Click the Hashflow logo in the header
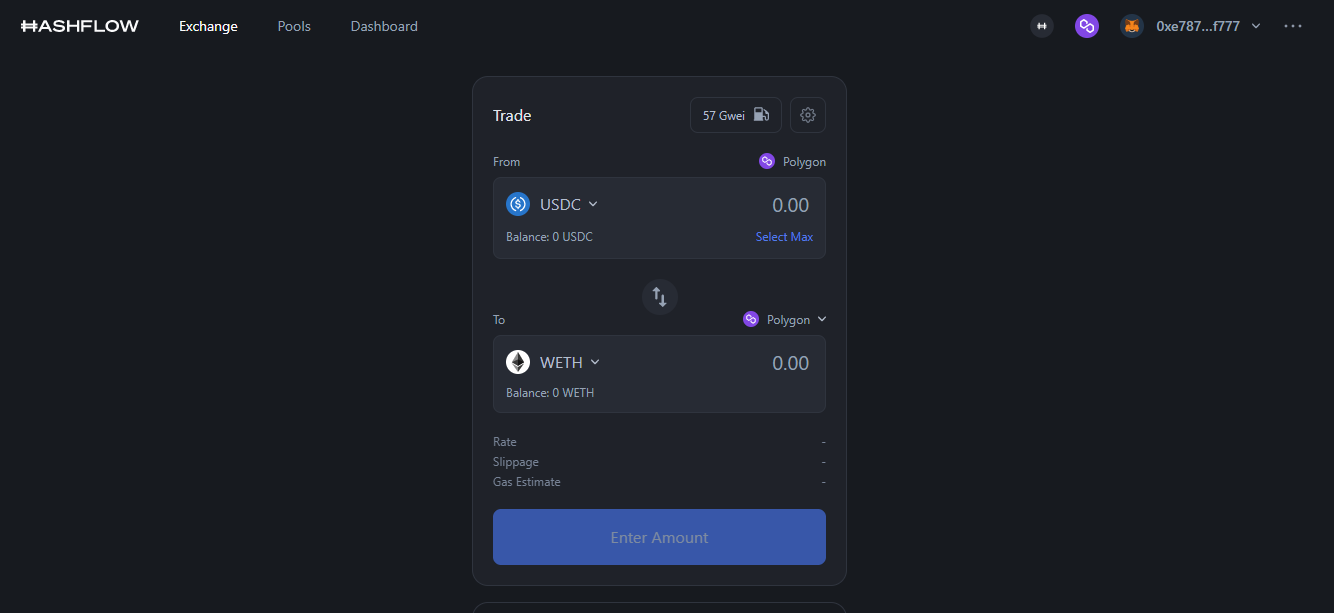Viewport: 1334px width, 613px height. coord(79,25)
